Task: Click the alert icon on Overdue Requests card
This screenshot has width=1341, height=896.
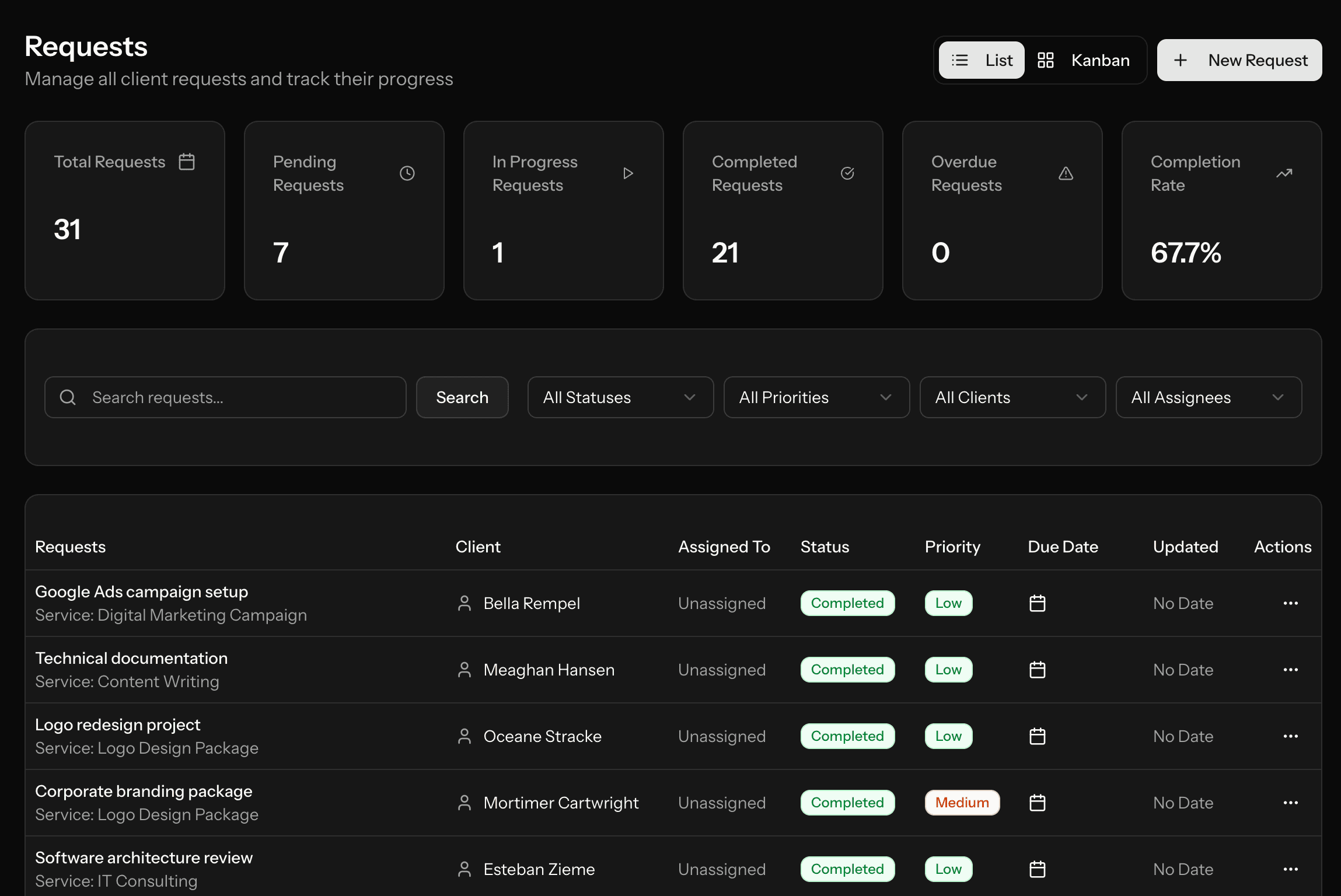Action: (x=1066, y=173)
